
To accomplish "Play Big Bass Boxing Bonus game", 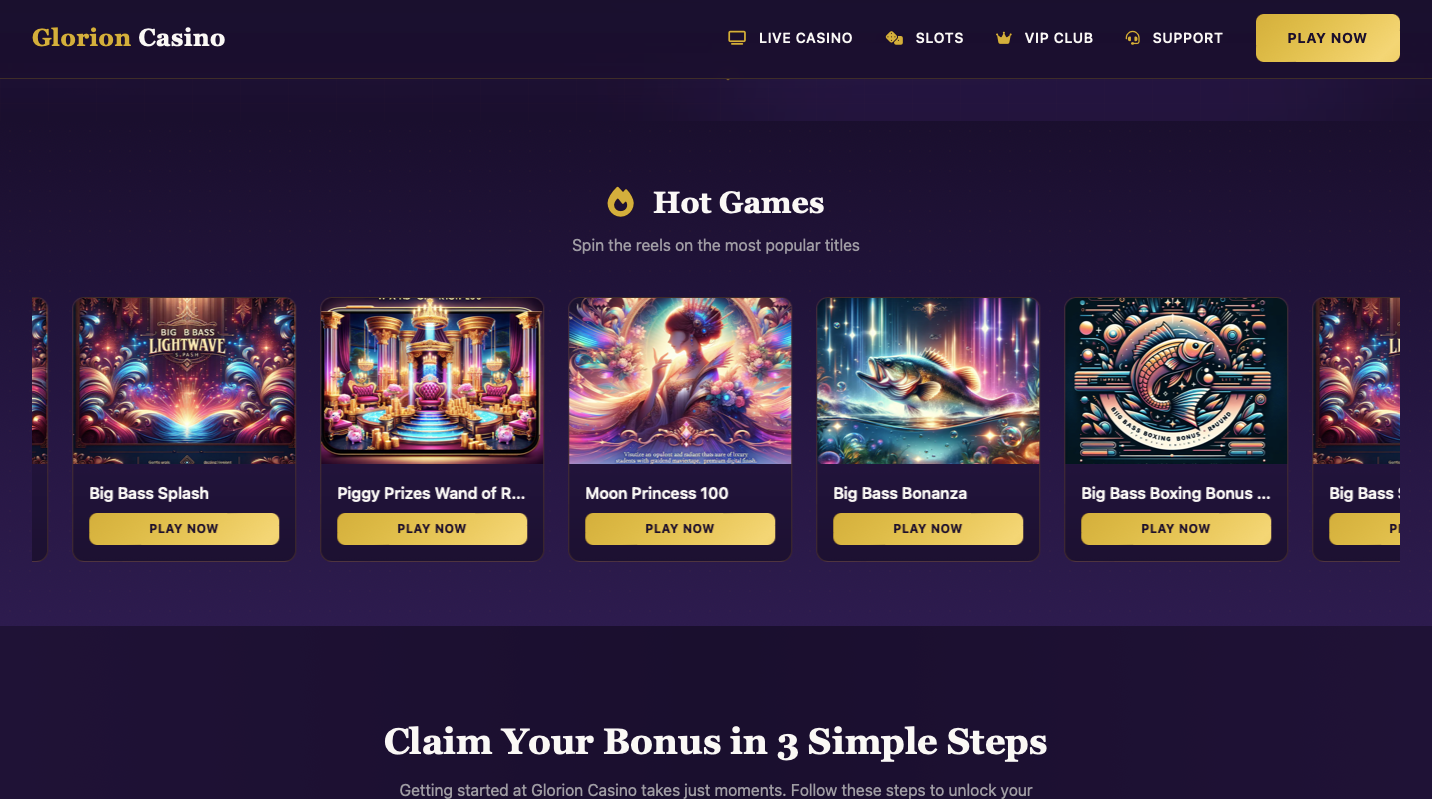I will (x=1176, y=529).
